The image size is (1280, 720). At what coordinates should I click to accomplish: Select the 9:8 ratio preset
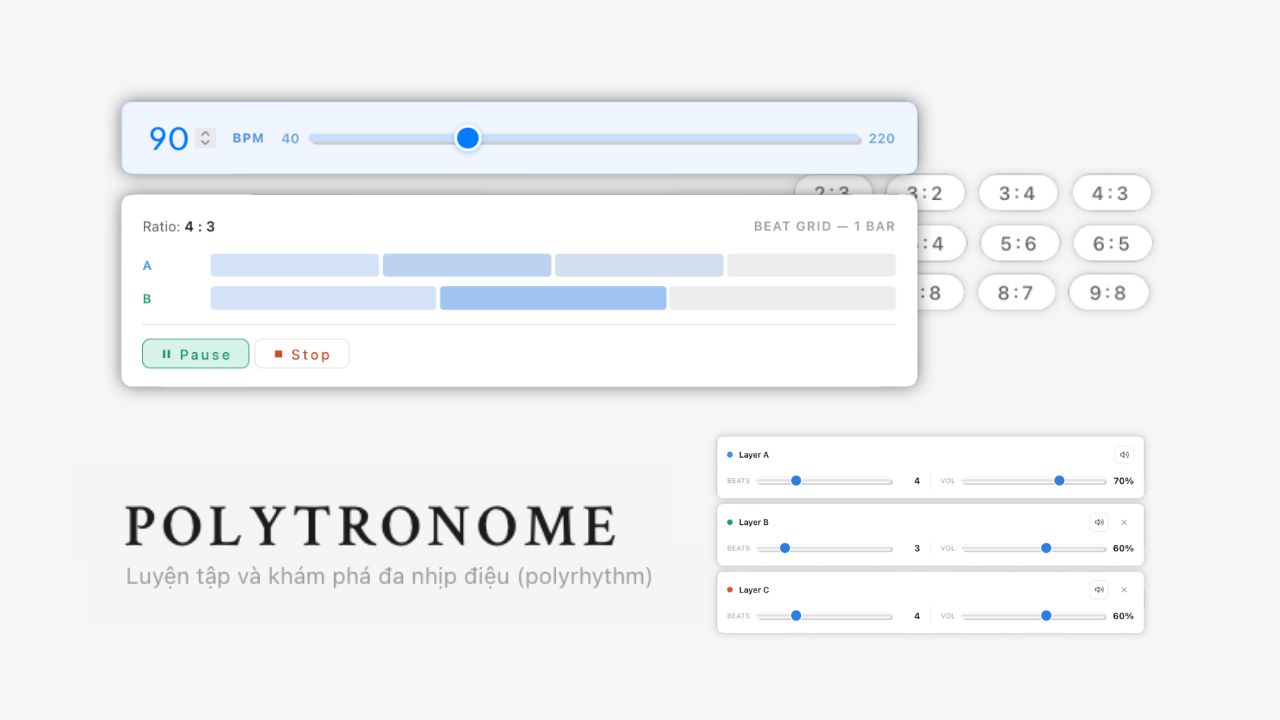coord(1108,293)
